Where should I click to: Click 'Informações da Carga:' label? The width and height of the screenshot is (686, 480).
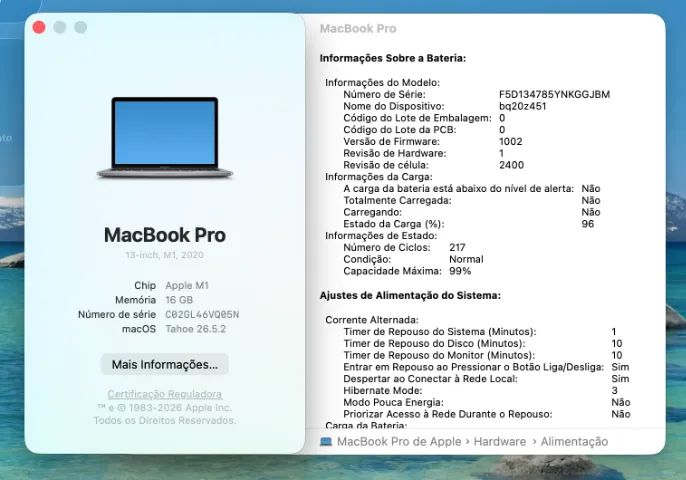click(x=378, y=177)
